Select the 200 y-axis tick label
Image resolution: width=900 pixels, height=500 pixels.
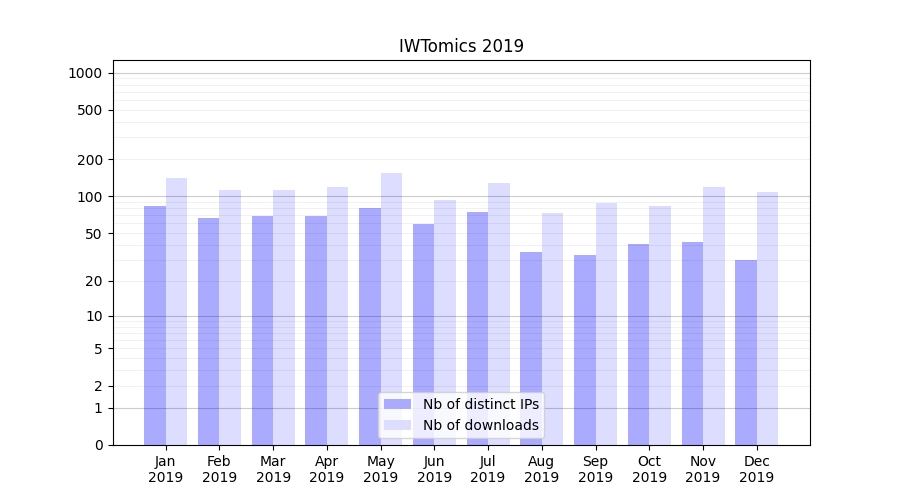[90, 160]
